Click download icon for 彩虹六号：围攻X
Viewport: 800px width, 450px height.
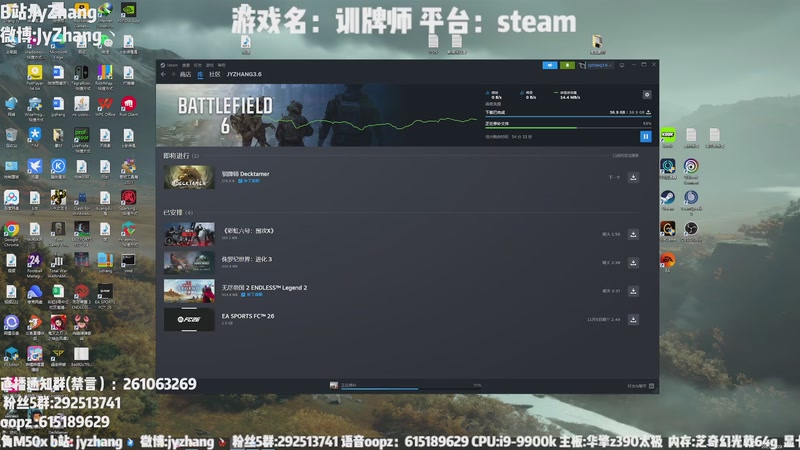[633, 234]
